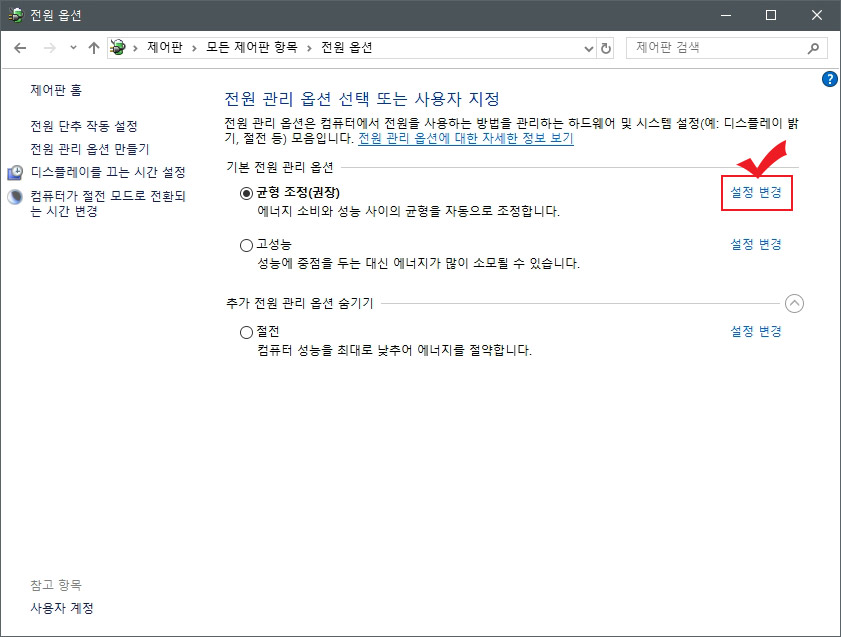Minimize the 전원 옵션 window
The width and height of the screenshot is (841, 637).
tap(726, 15)
